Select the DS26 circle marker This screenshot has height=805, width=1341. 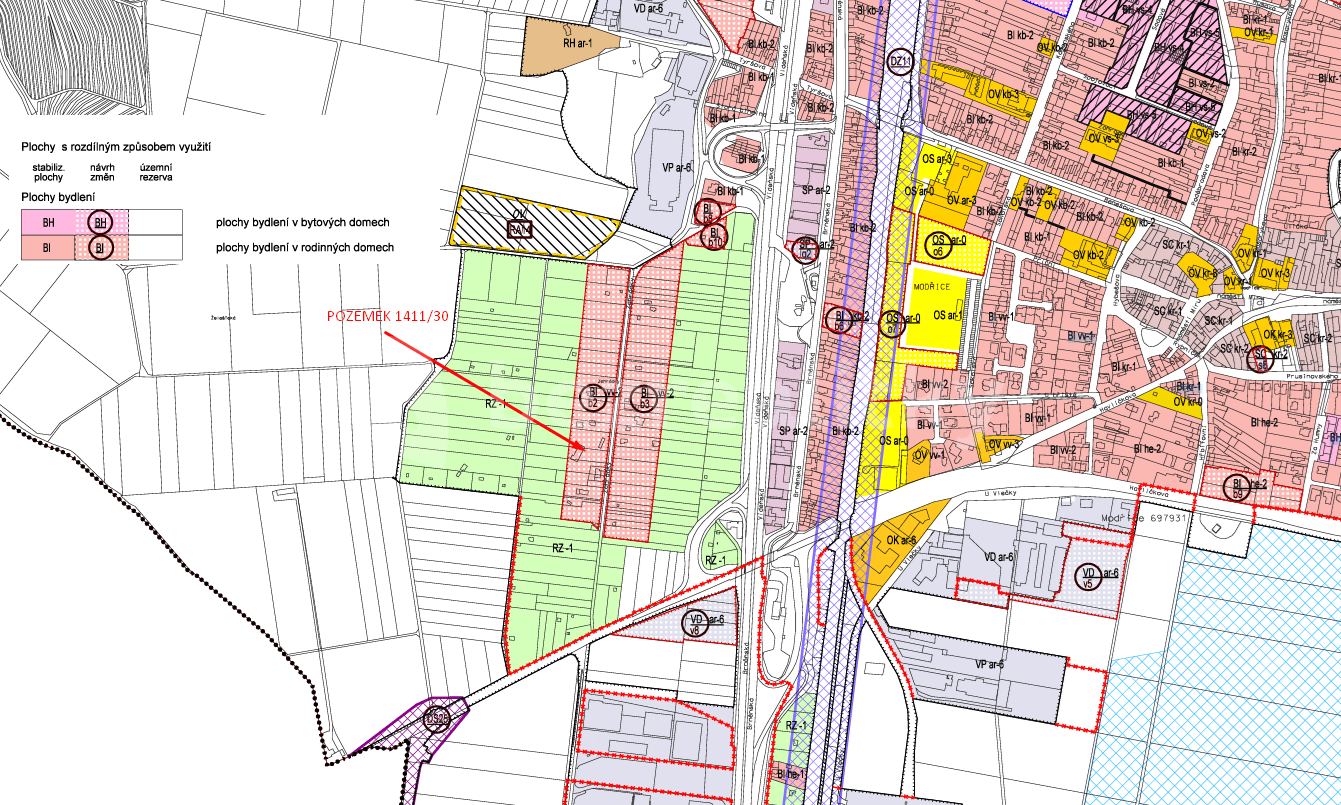tap(435, 718)
